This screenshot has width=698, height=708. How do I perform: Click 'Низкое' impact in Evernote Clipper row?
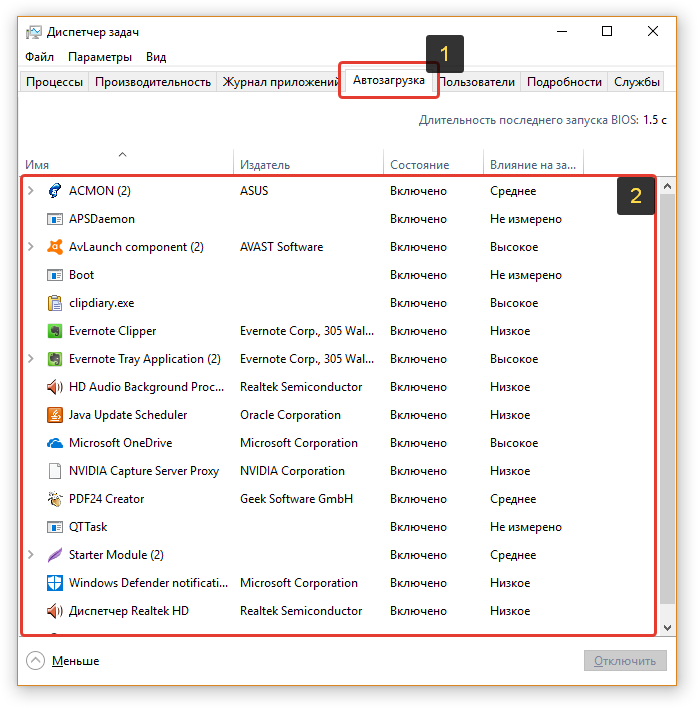point(510,331)
